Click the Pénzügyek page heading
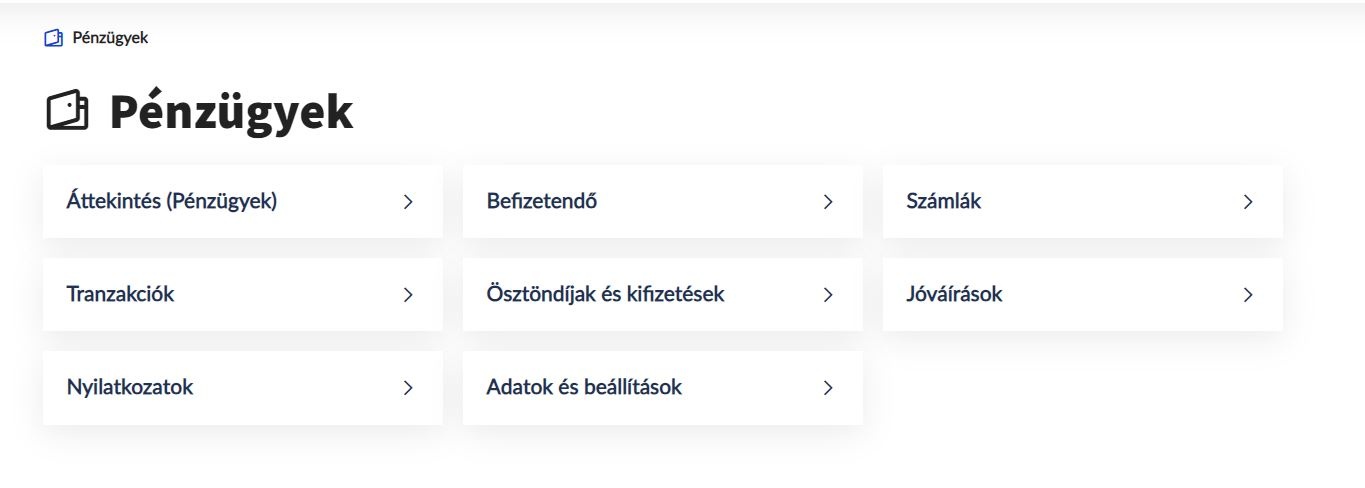The height and width of the screenshot is (488, 1365). click(231, 112)
